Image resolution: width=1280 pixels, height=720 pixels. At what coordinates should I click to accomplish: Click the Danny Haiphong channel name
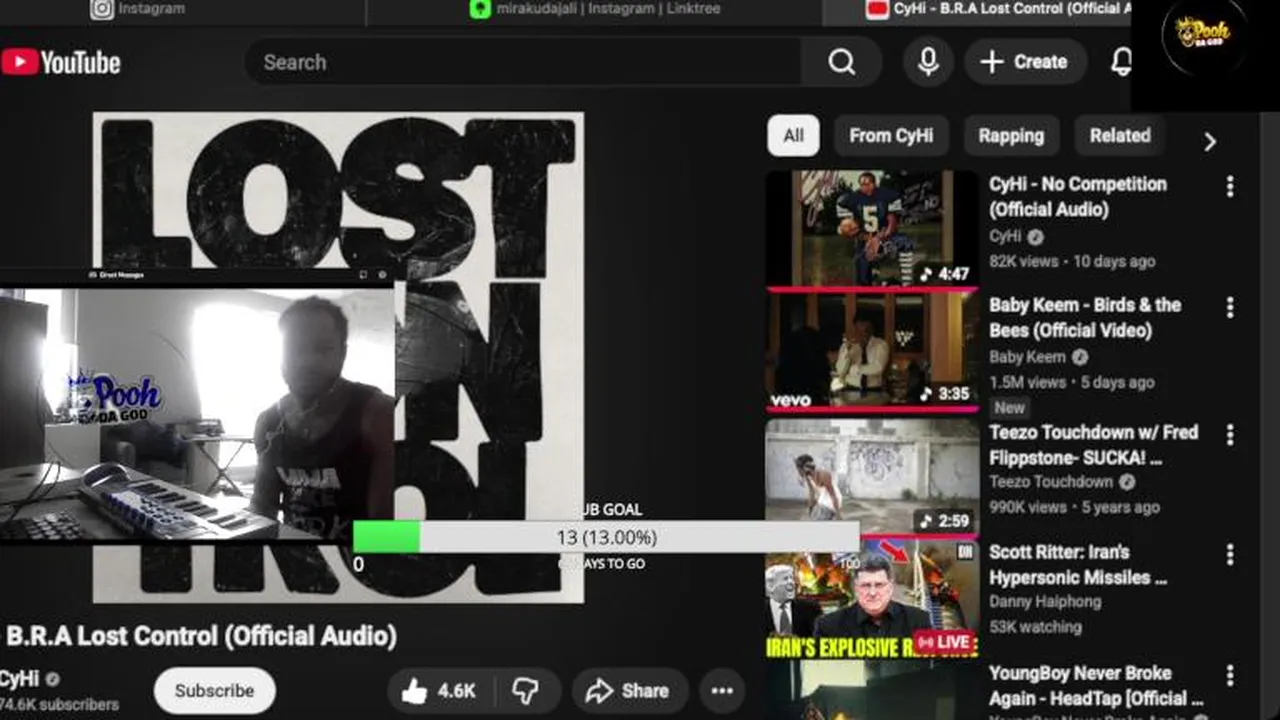pyautogui.click(x=1045, y=602)
